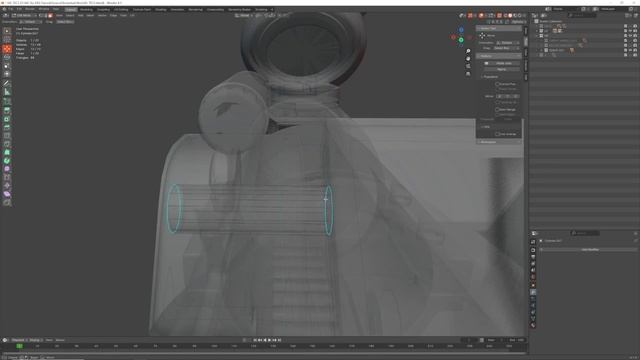Viewport: 640px width, 360px height.
Task: Open Drag Select Box dropdown under header
Action: point(65,22)
